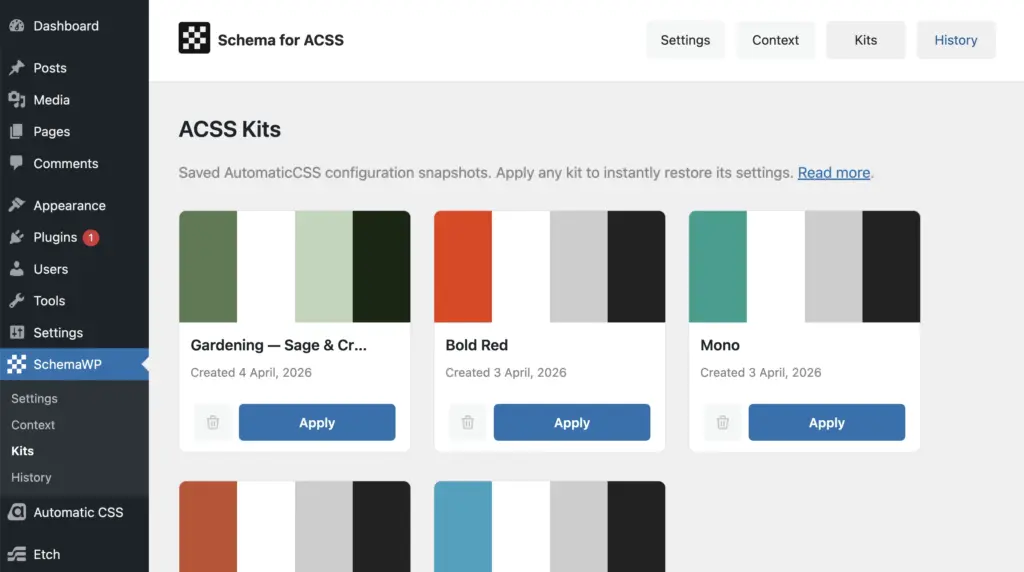Open the History tab in header
The width and height of the screenshot is (1024, 572).
955,40
